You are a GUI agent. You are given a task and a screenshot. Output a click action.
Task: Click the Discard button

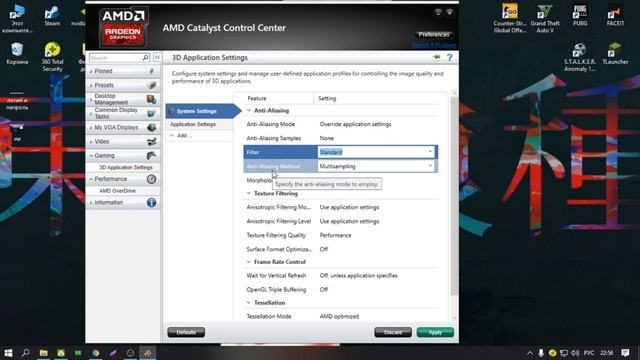point(393,332)
